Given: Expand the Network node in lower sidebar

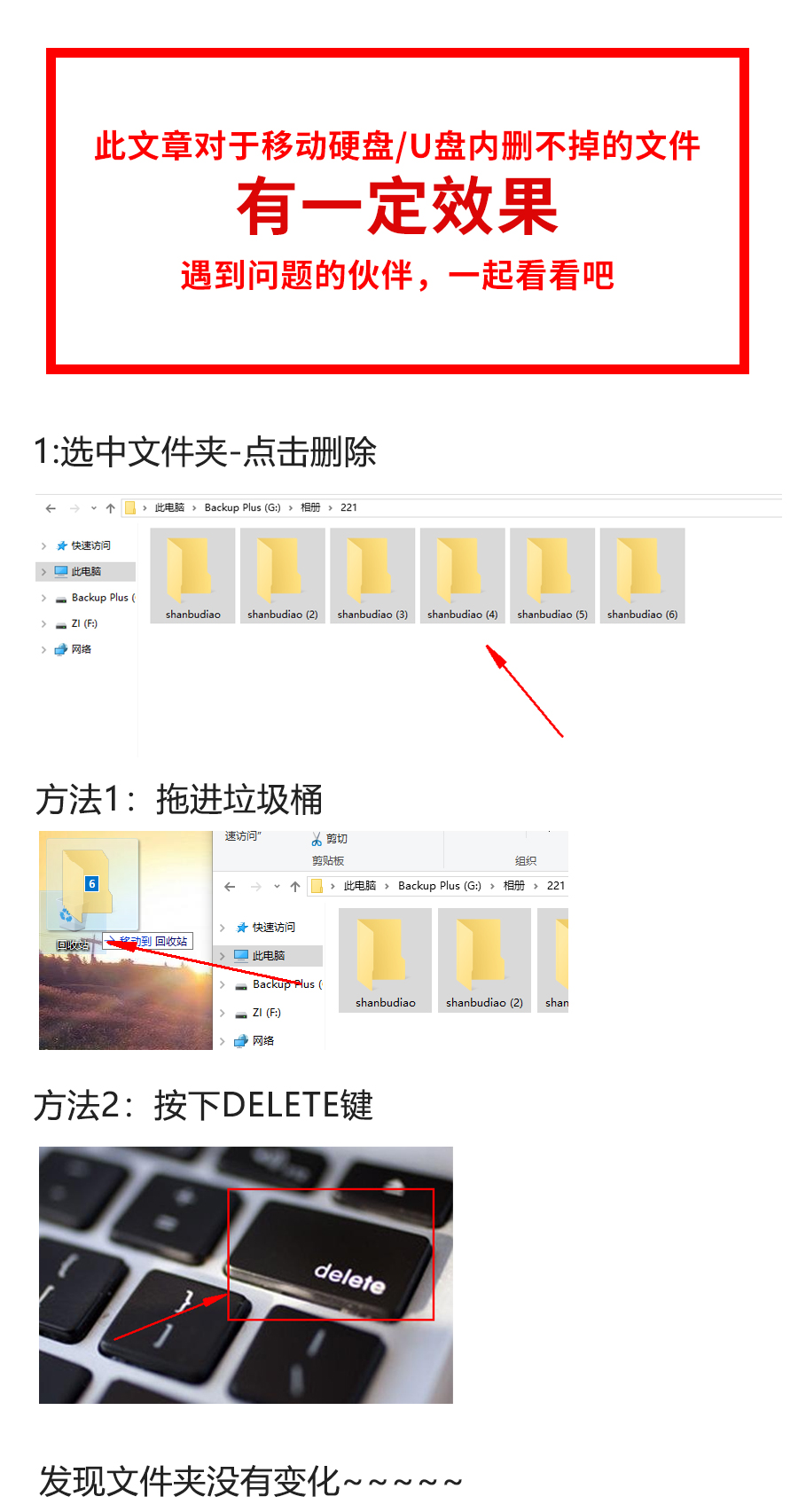Looking at the screenshot, I should [x=223, y=1041].
